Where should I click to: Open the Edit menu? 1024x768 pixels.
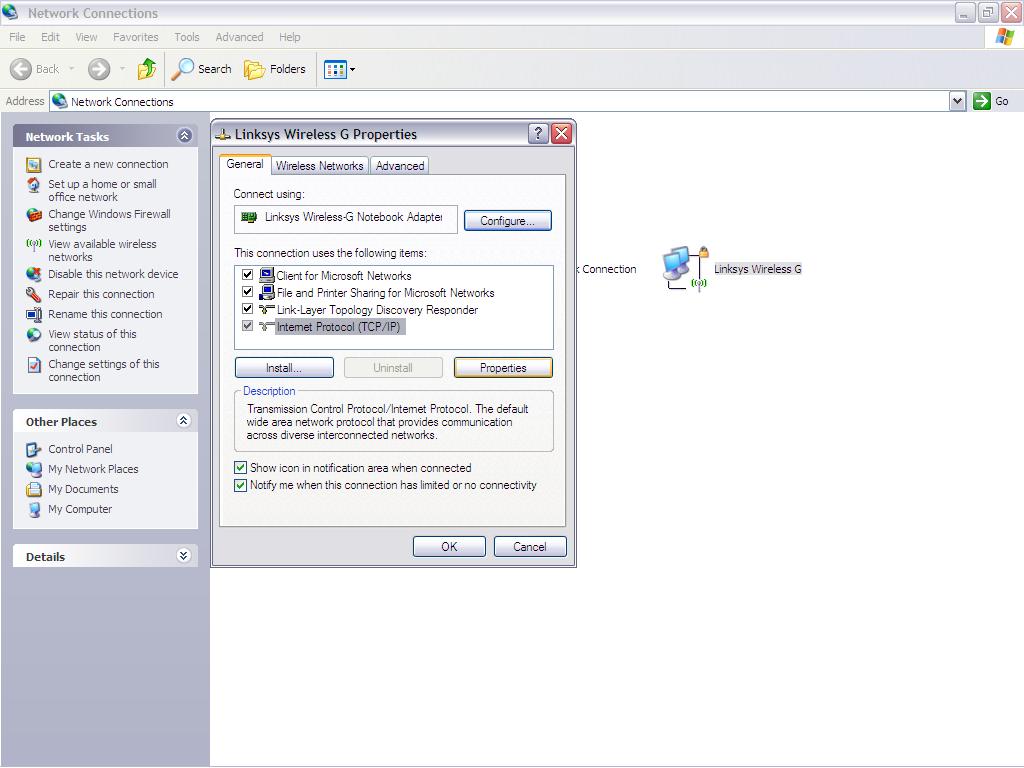click(x=50, y=37)
